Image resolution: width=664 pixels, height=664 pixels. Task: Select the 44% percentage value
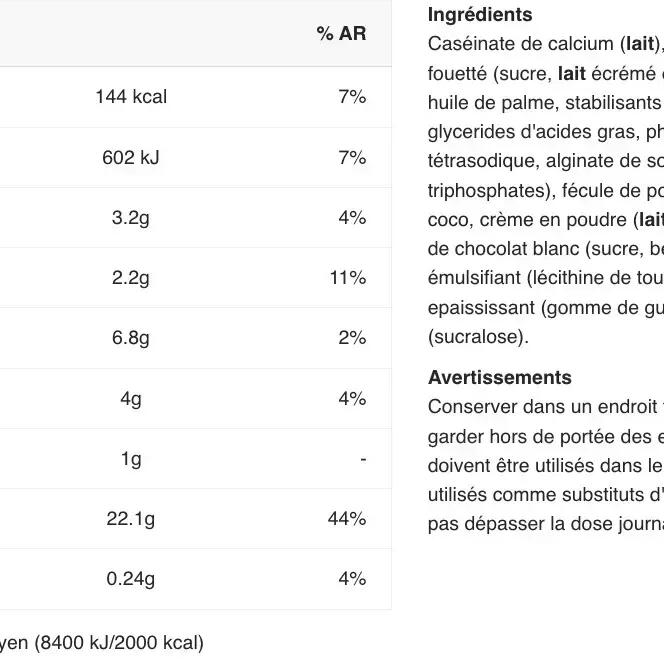[x=347, y=518]
